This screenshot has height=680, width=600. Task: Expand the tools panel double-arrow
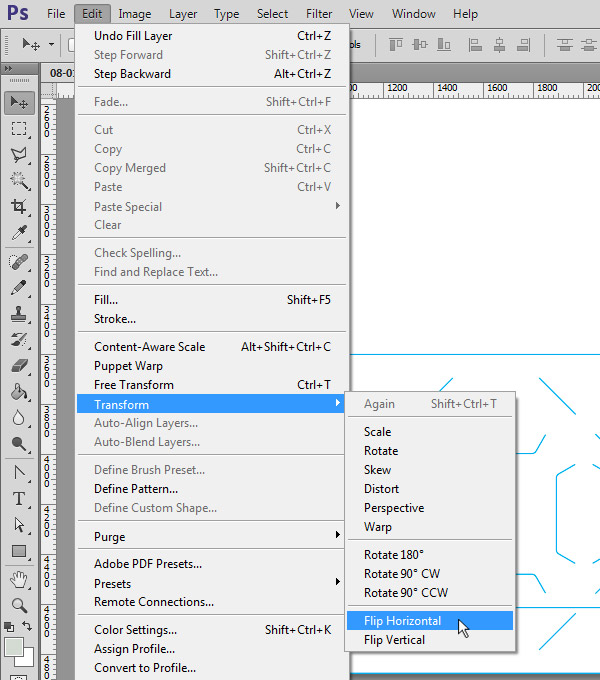point(9,69)
